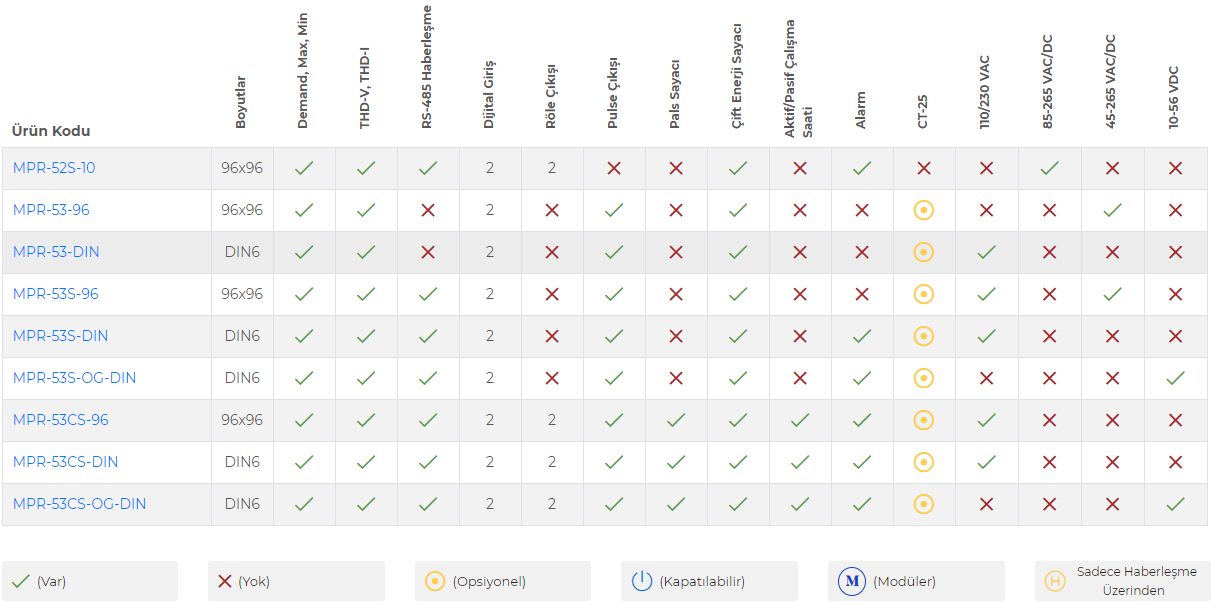Click the RS-485 red X for MPR-53-DIN
1211x604 pixels.
tap(428, 252)
